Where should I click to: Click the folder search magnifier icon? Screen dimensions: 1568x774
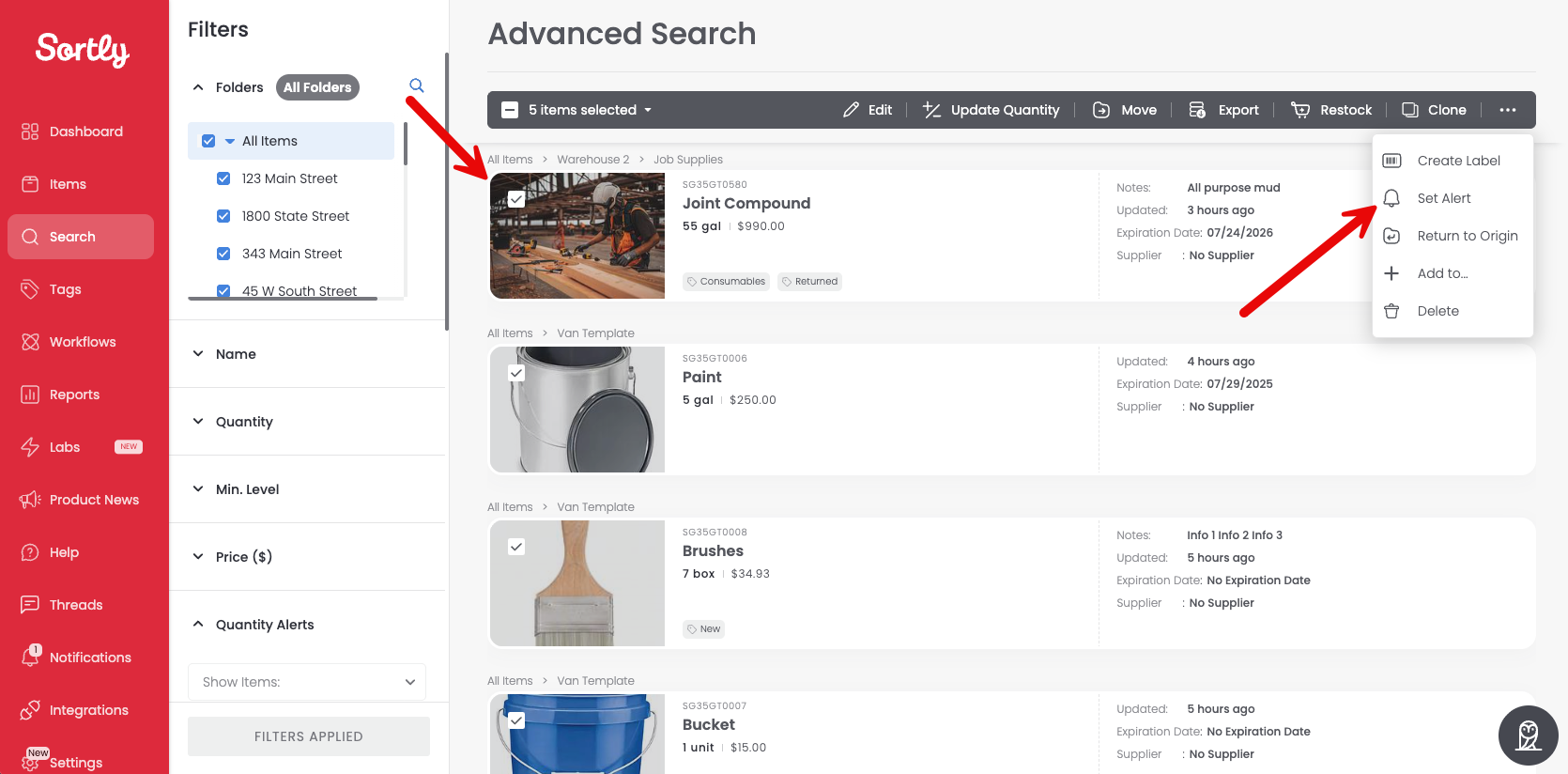click(x=417, y=86)
